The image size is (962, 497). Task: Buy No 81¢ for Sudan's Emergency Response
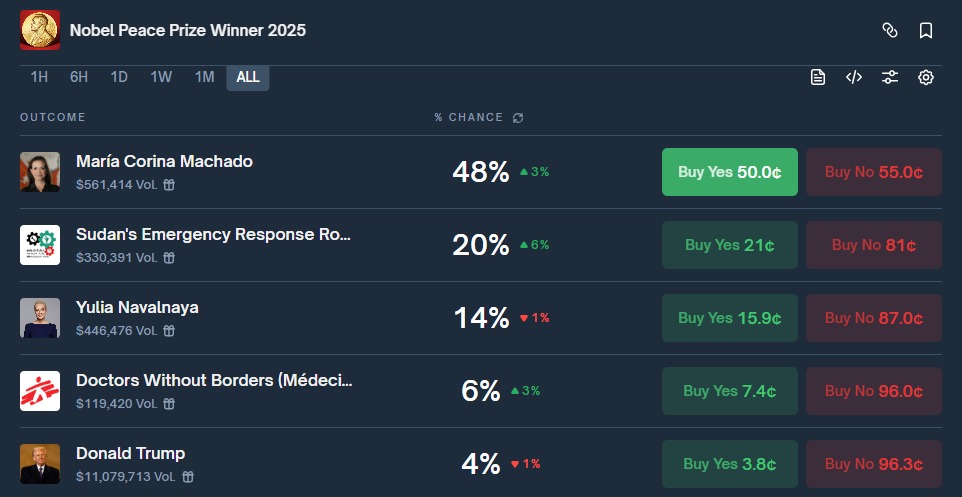pos(874,245)
